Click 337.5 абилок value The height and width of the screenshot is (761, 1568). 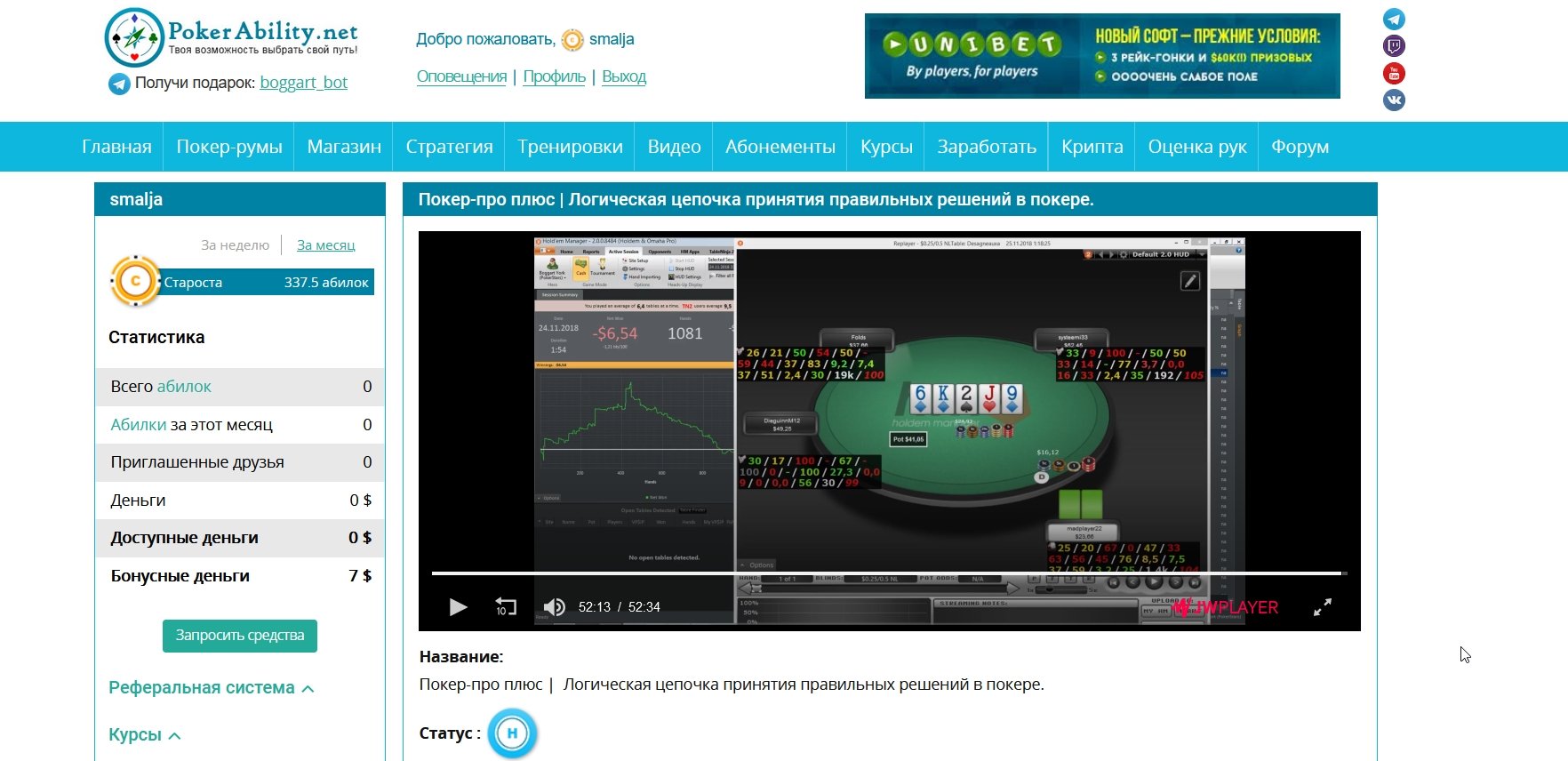tap(326, 283)
